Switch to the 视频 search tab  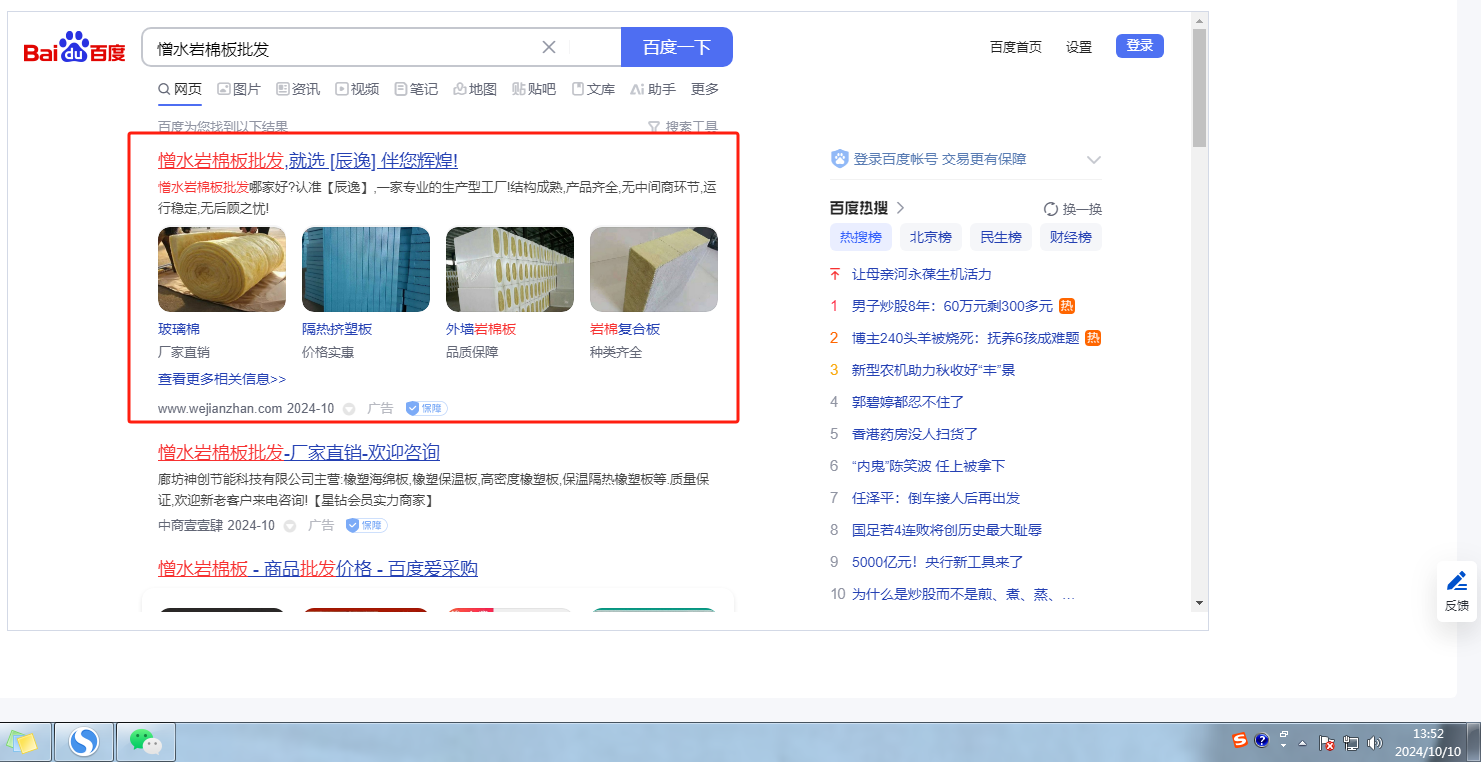coord(357,89)
